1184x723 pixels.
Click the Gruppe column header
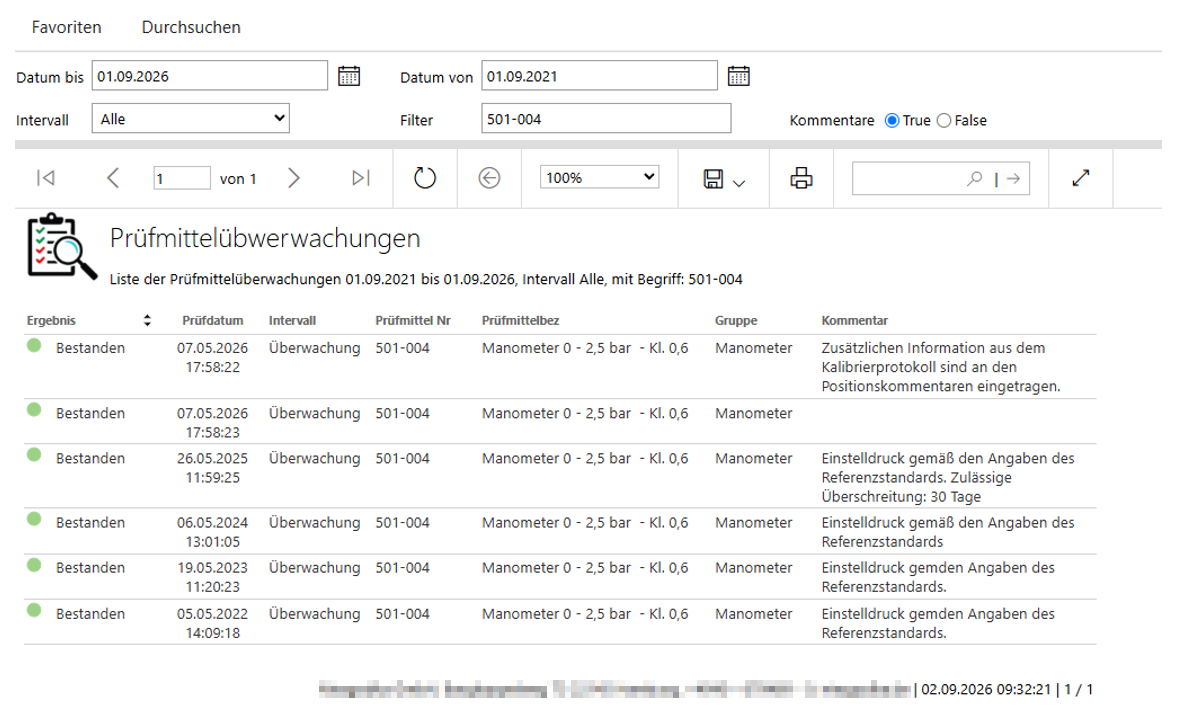[736, 320]
